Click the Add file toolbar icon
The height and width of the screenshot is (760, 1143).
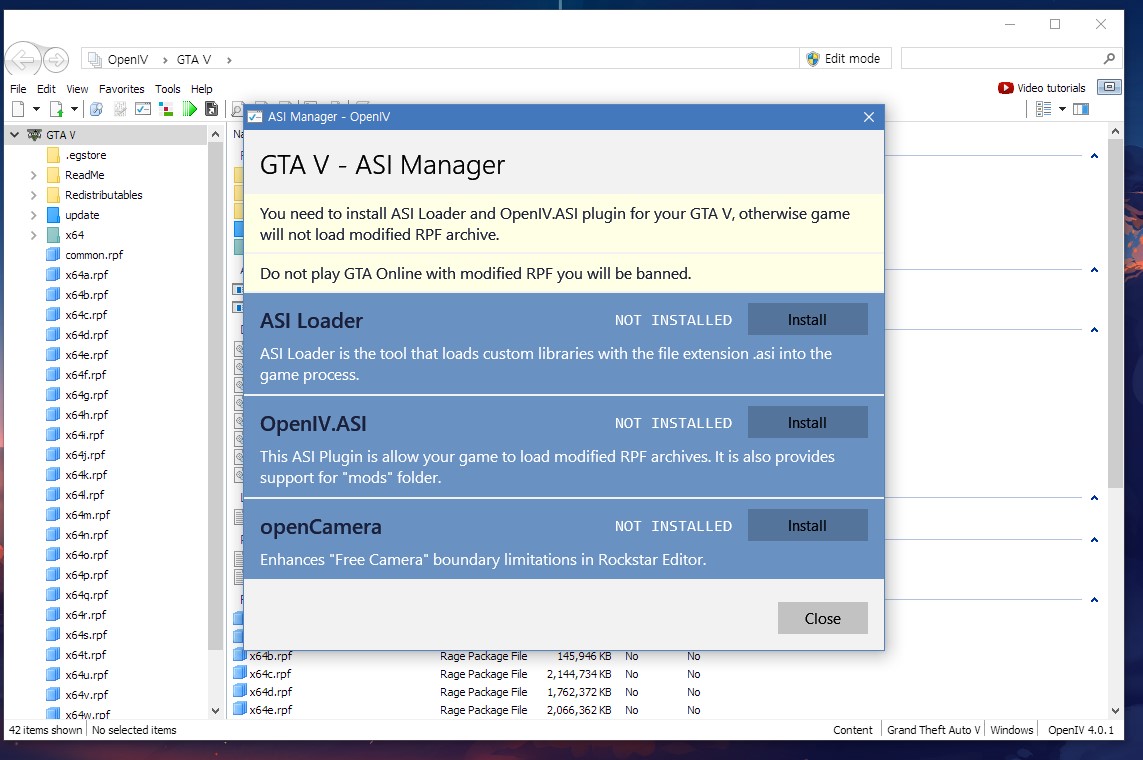(x=56, y=109)
